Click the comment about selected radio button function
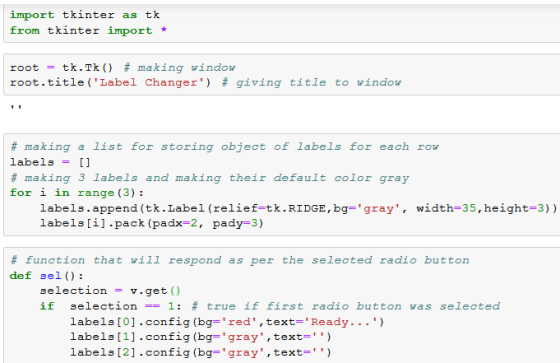Viewport: 560px width, 363px height. (x=240, y=260)
